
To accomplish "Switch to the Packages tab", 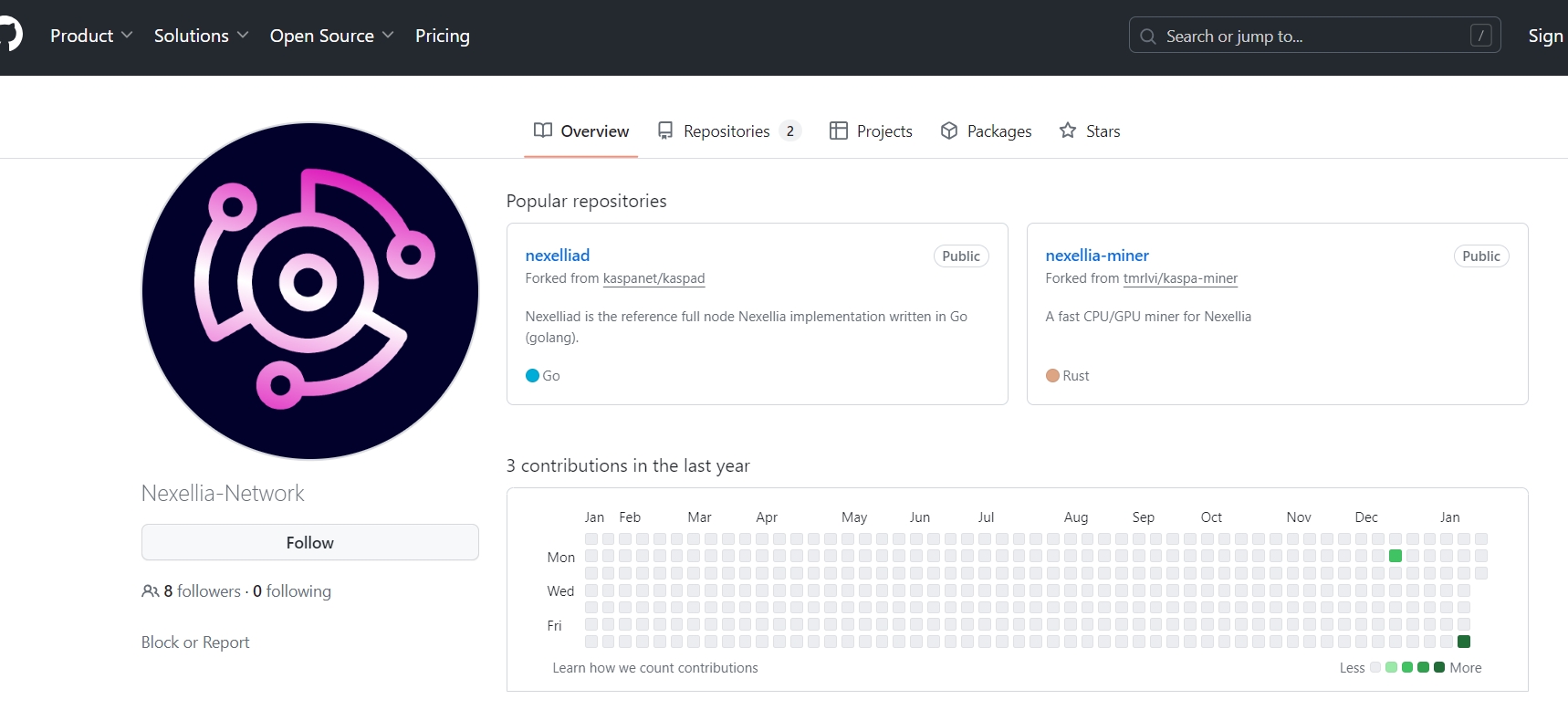I will click(x=986, y=131).
